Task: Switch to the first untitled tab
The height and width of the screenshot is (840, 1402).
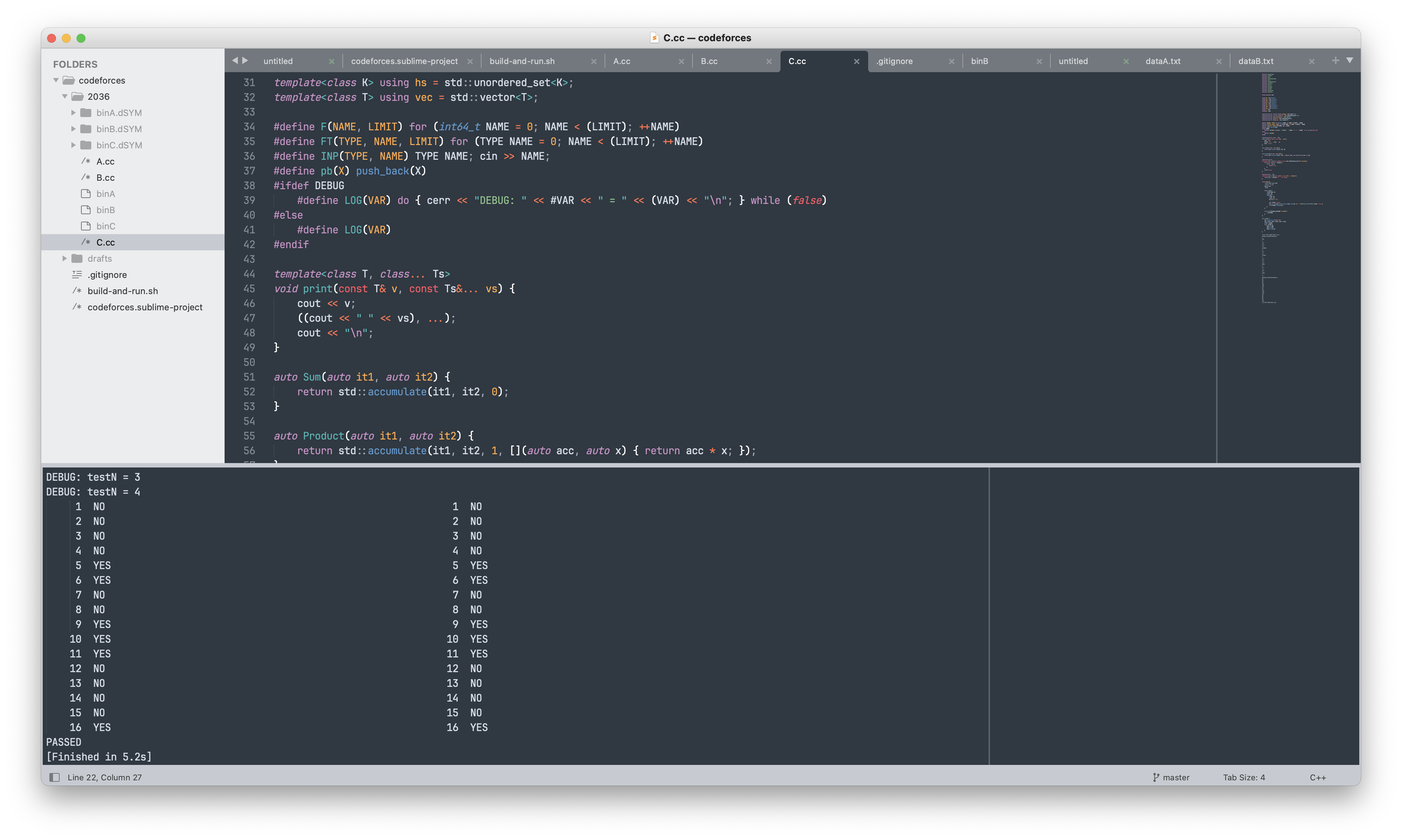Action: pyautogui.click(x=278, y=61)
